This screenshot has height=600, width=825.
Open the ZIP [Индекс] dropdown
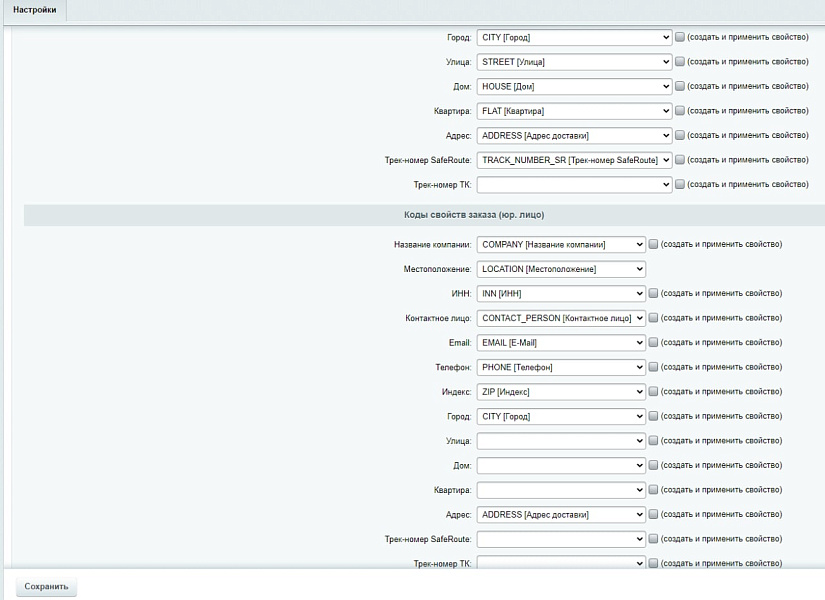coord(561,392)
